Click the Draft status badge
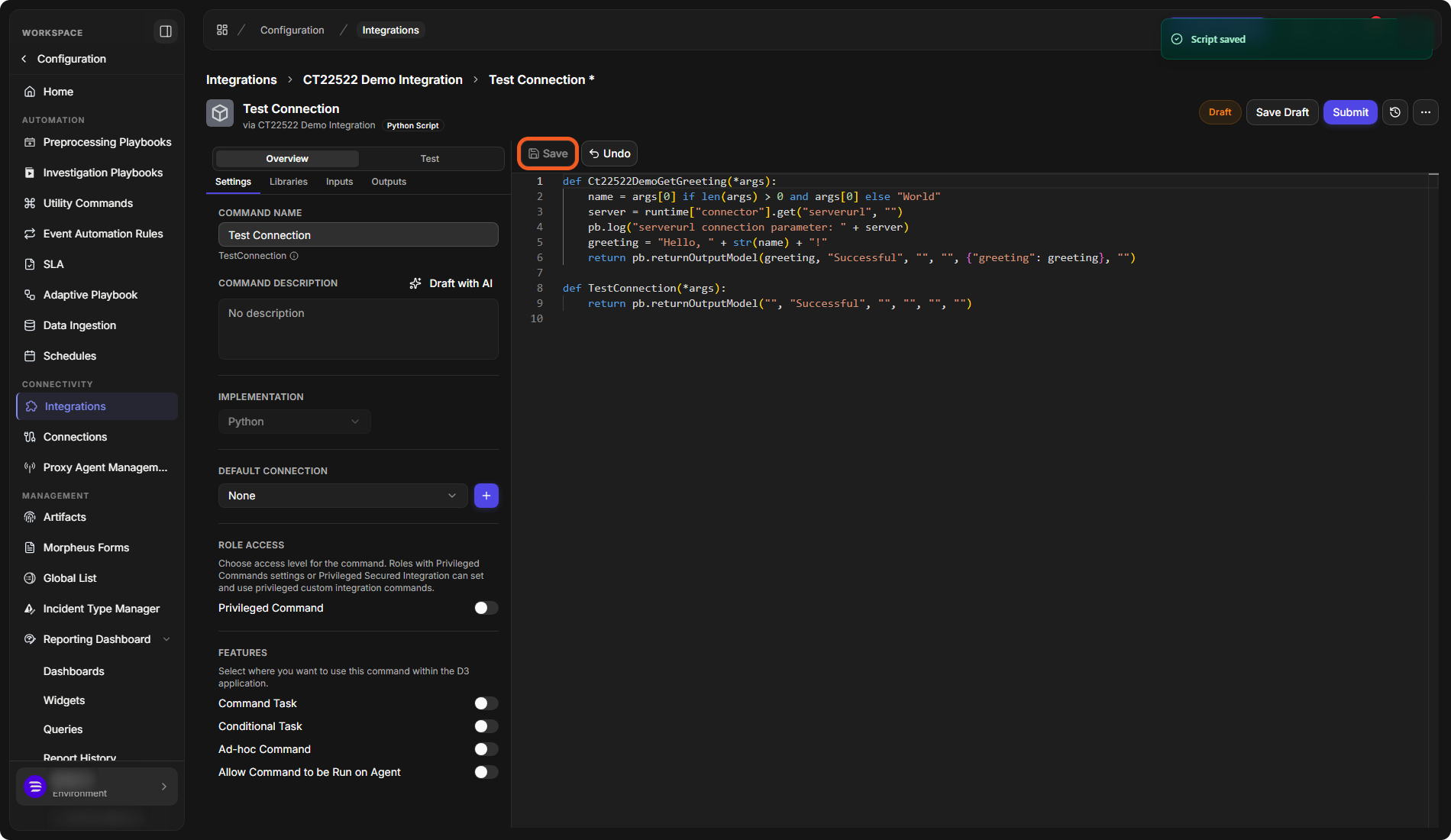The height and width of the screenshot is (840, 1451). [x=1220, y=112]
